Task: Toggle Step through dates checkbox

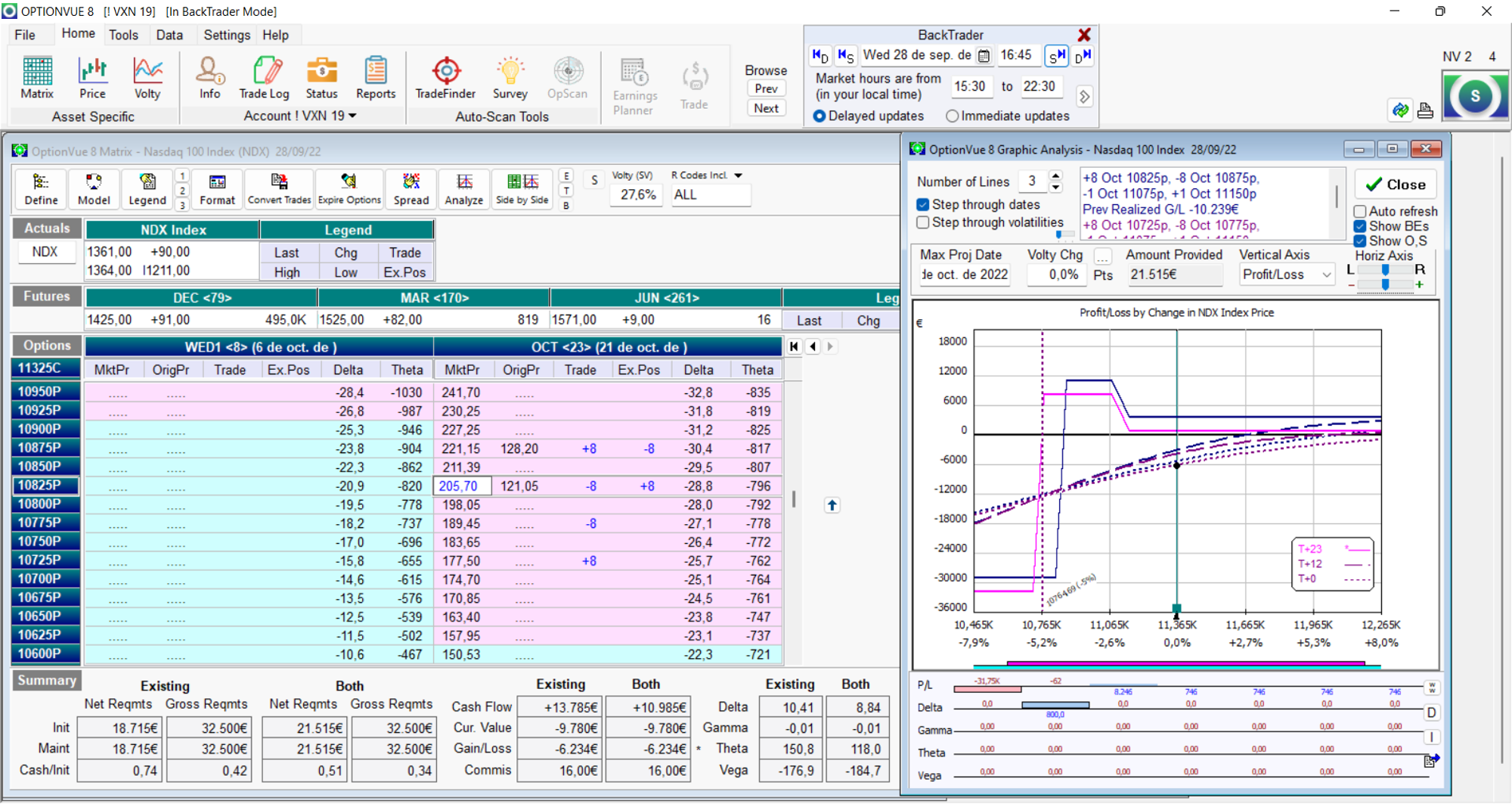Action: click(x=922, y=204)
